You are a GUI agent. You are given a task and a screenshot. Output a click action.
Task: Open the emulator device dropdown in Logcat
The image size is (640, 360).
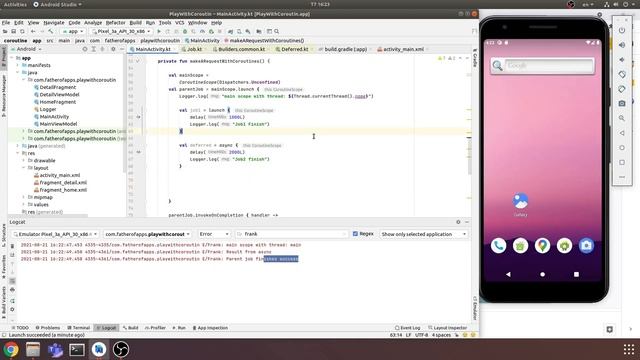pos(55,234)
